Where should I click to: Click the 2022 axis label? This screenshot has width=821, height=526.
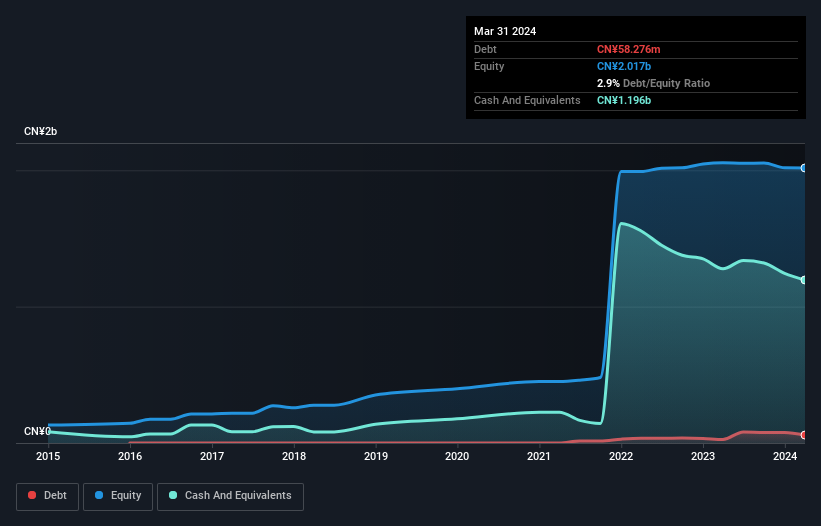coord(621,456)
